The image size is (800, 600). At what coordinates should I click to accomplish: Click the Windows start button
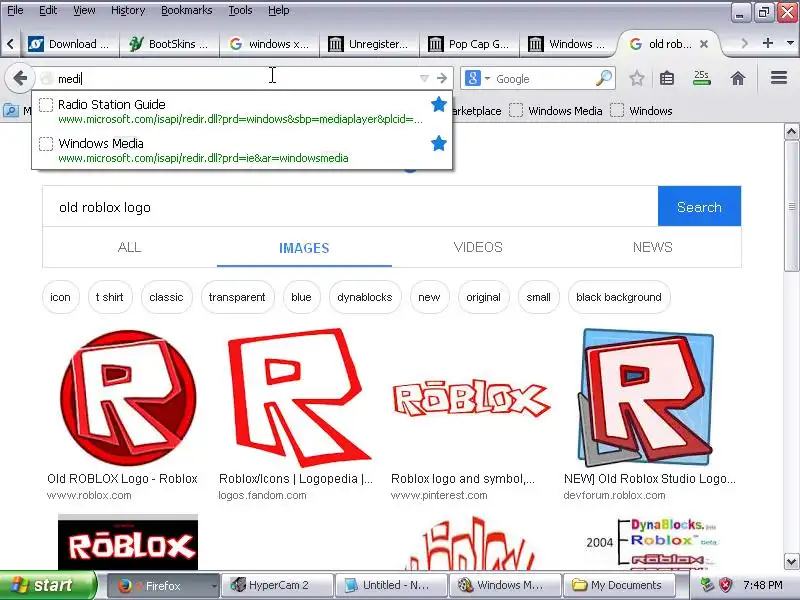[47, 585]
